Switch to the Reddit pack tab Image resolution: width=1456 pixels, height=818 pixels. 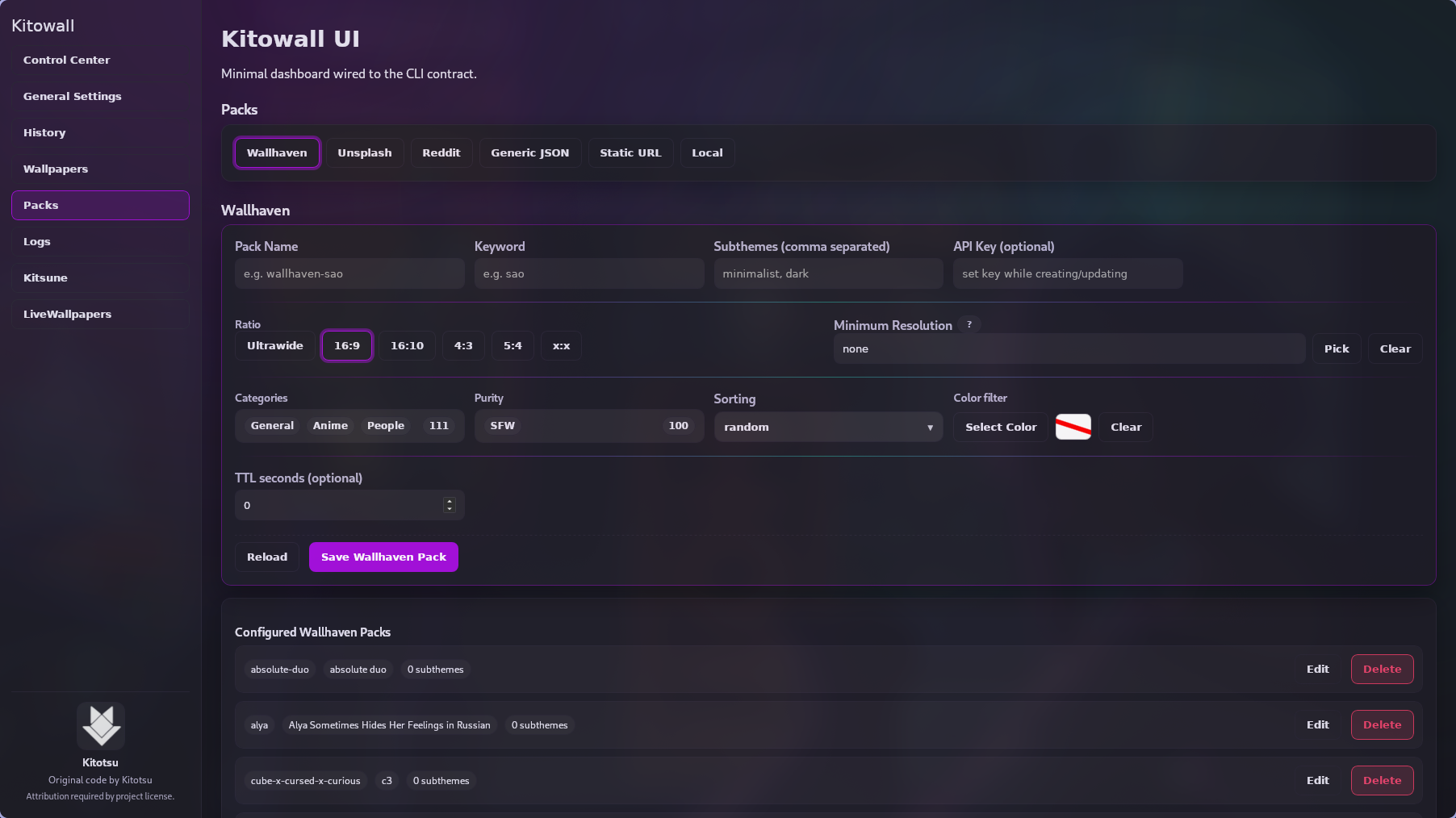click(441, 152)
